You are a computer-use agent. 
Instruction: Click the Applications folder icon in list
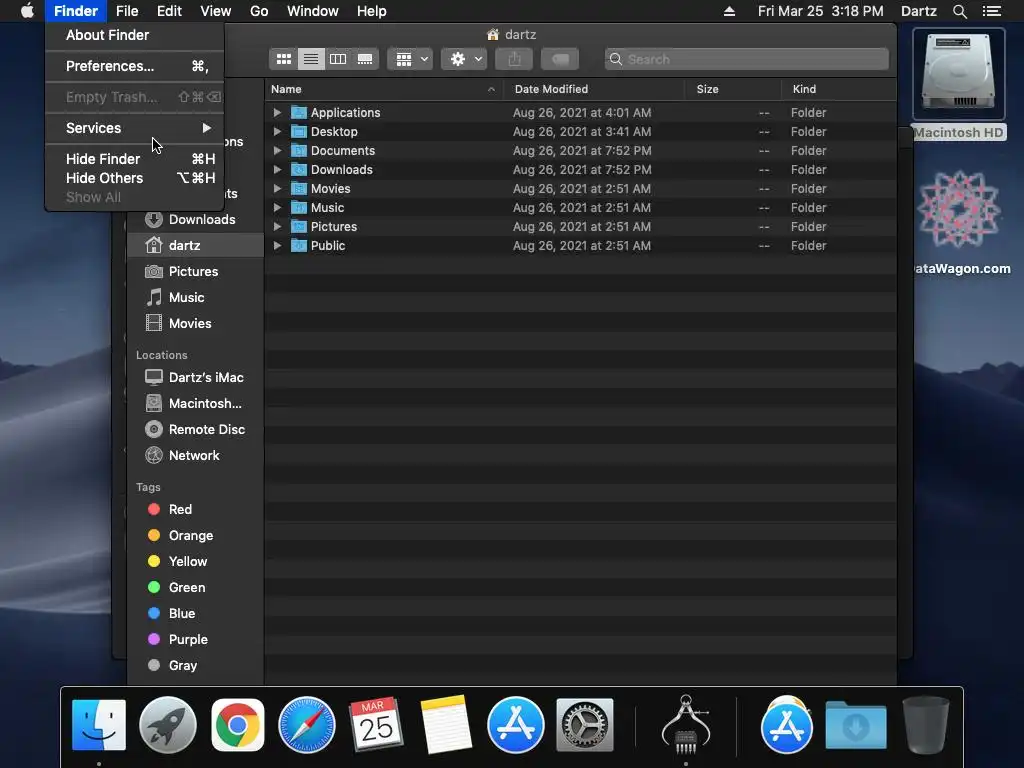pyautogui.click(x=298, y=112)
